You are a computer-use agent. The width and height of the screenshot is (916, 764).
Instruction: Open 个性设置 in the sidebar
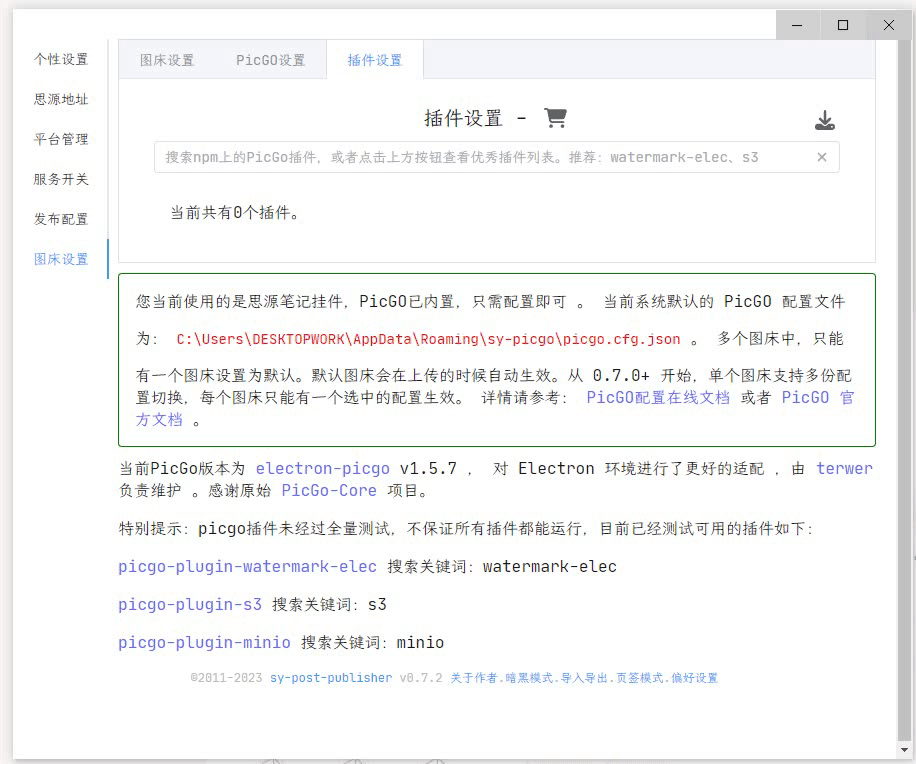click(x=61, y=59)
